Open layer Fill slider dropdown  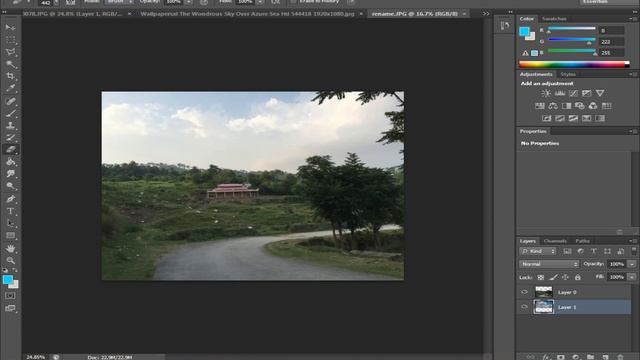pyautogui.click(x=632, y=277)
